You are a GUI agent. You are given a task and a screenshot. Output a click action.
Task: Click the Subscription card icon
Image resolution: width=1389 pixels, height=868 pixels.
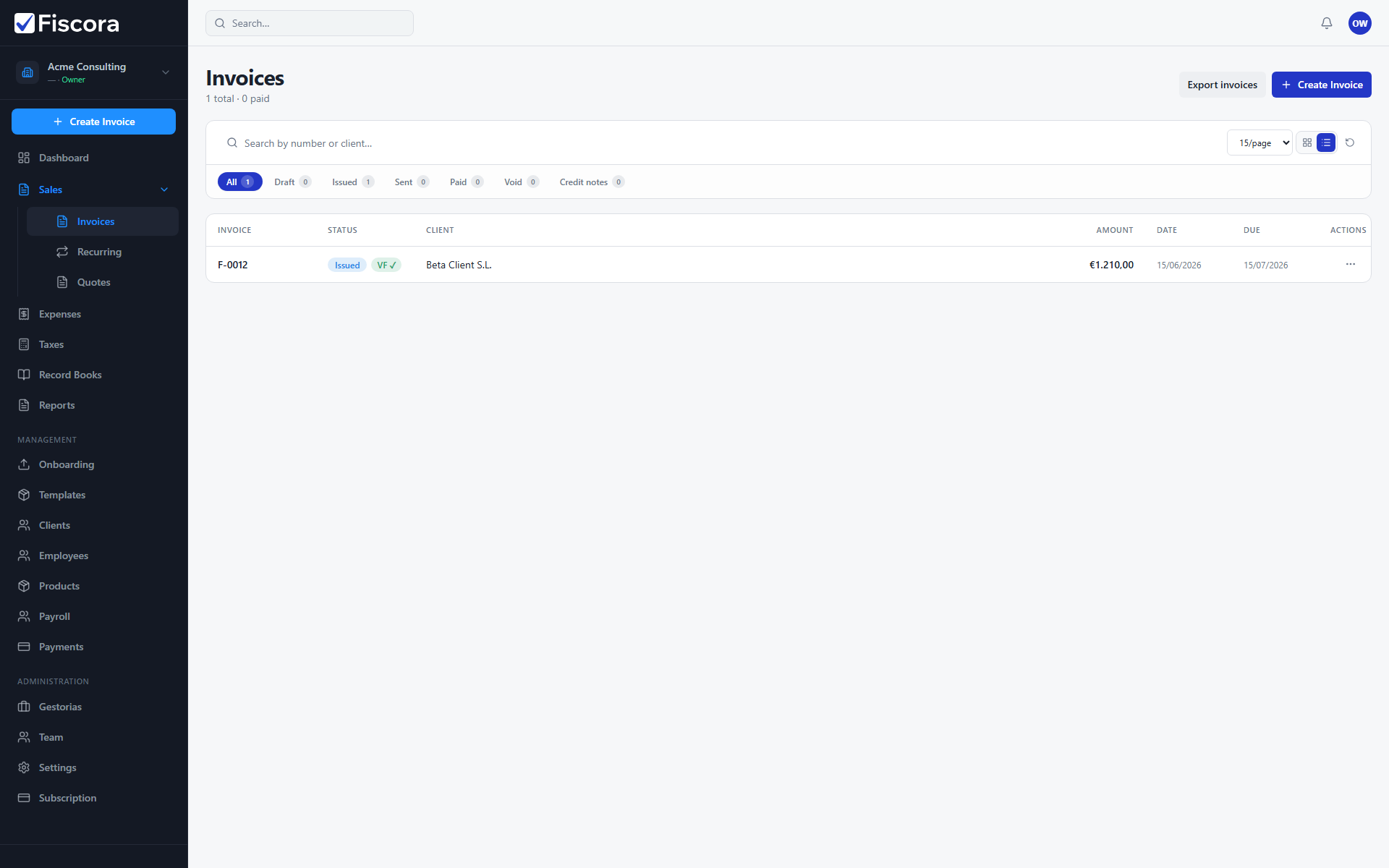click(x=24, y=798)
